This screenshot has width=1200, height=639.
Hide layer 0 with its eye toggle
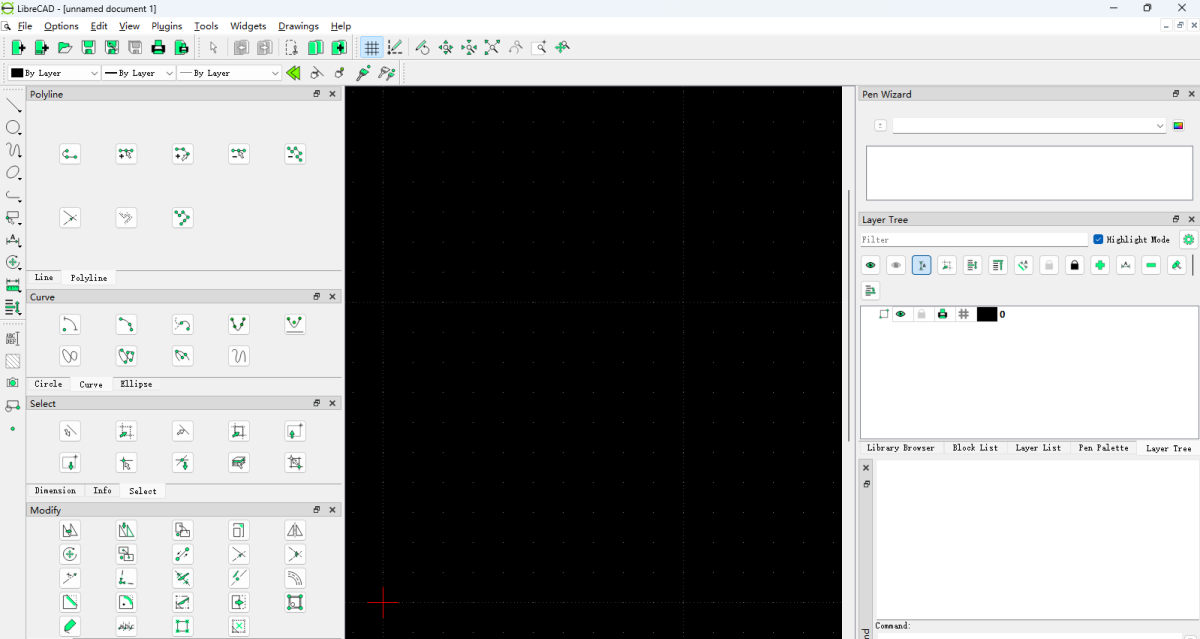pyautogui.click(x=902, y=313)
